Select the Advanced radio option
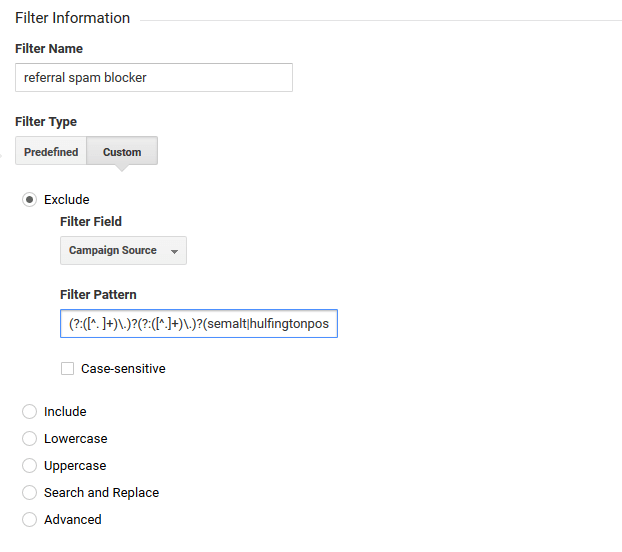 [x=29, y=519]
